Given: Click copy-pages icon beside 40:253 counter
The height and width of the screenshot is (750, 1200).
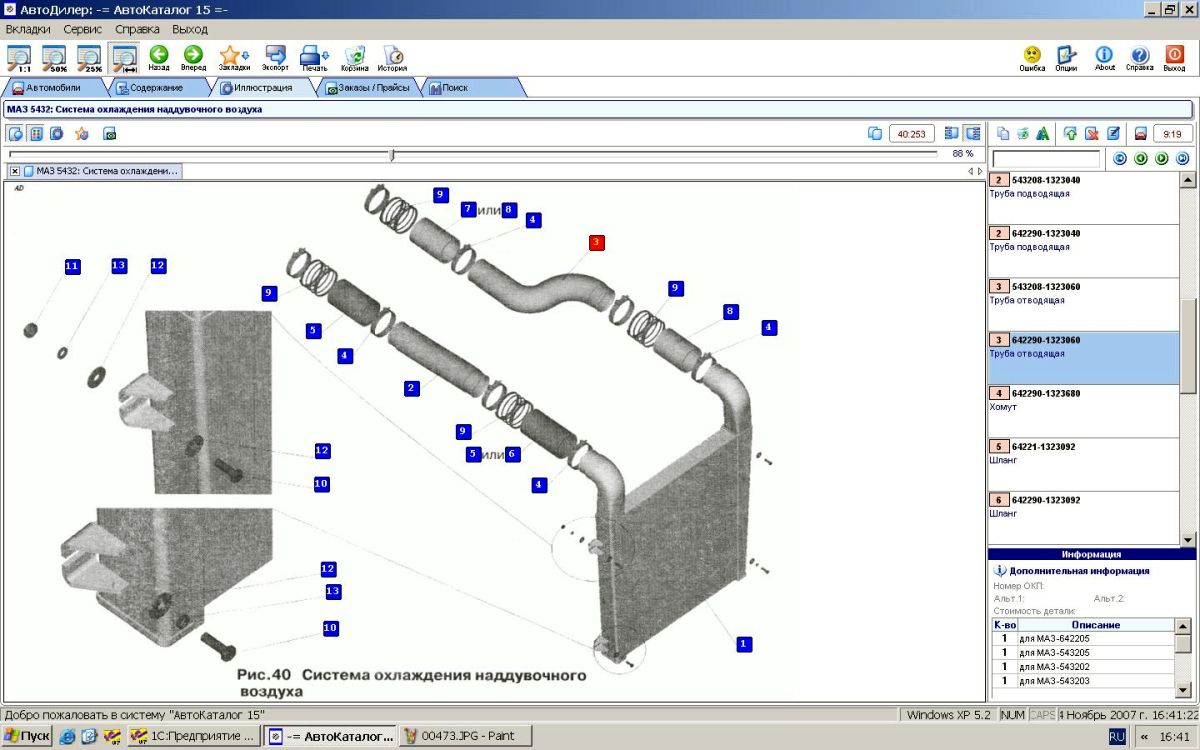Looking at the screenshot, I should tap(875, 133).
